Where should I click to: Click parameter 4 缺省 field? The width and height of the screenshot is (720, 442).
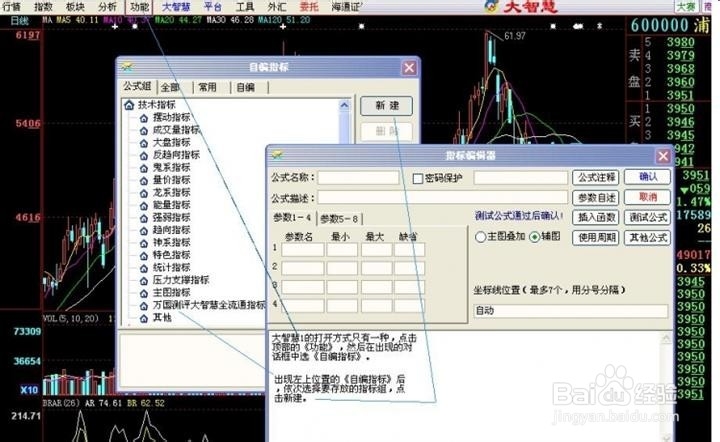click(409, 305)
